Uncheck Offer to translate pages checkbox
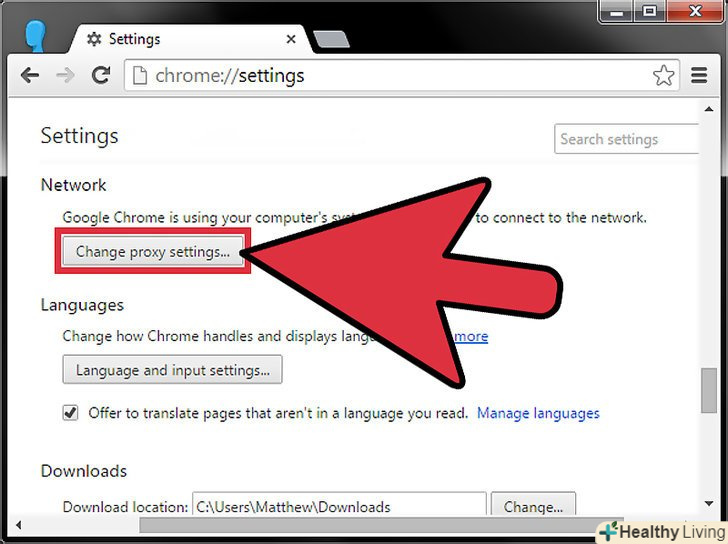 70,412
